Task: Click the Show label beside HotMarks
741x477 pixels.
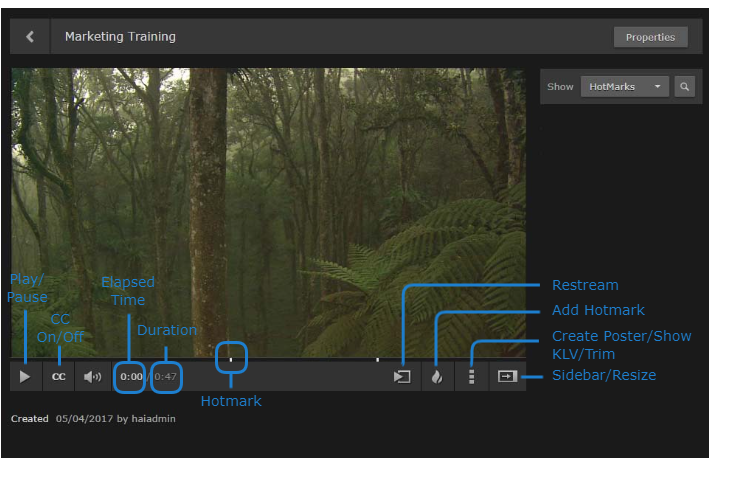Action: 560,87
